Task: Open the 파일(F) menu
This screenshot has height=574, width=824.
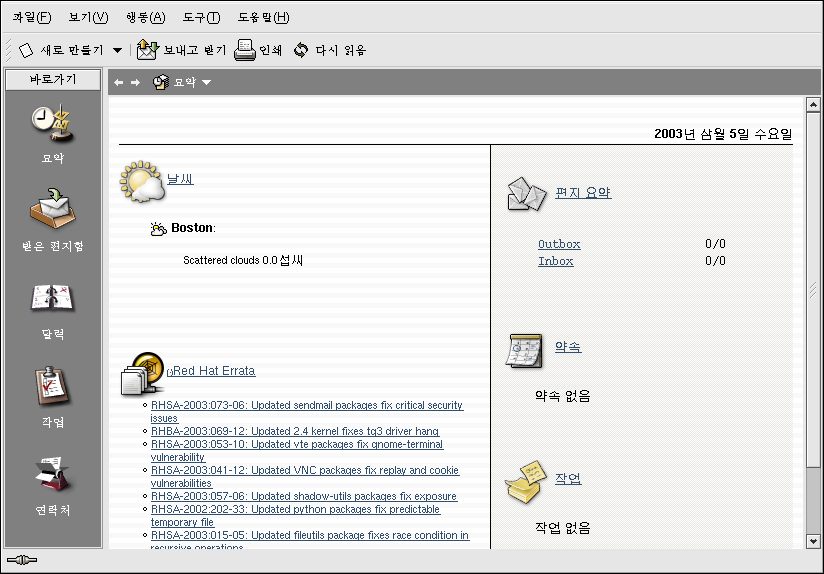Action: tap(32, 17)
